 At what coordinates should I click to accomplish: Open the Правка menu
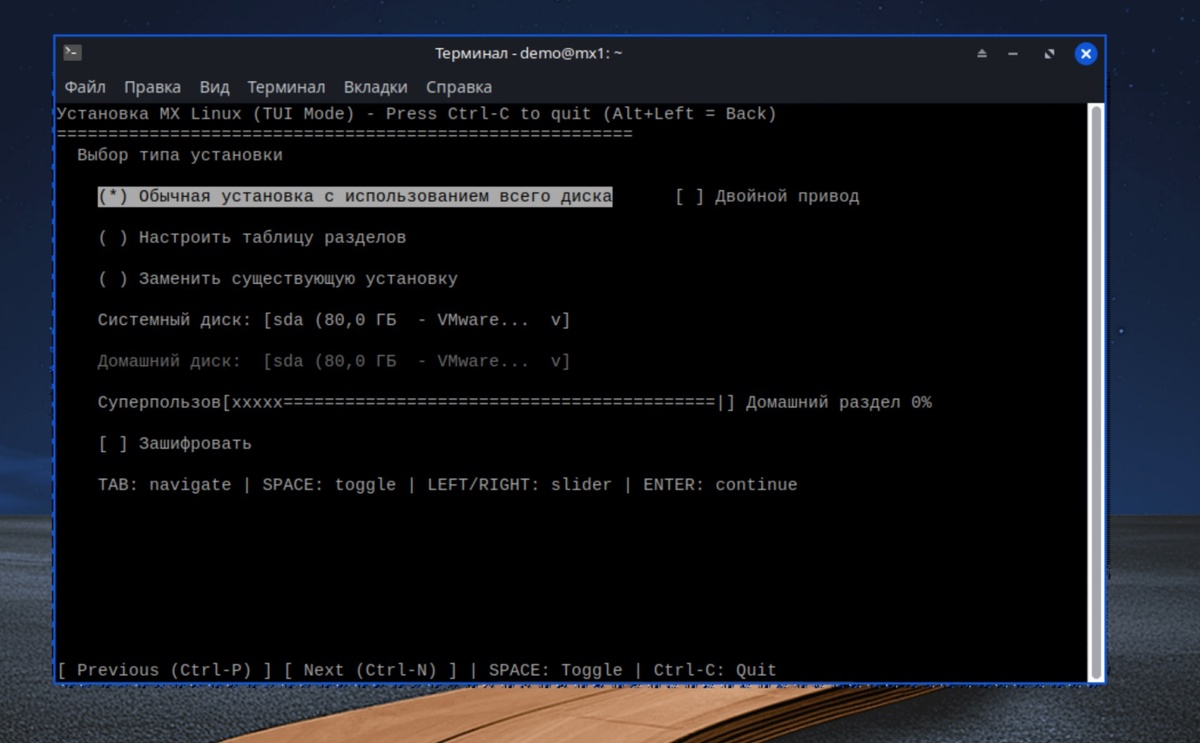(x=152, y=87)
